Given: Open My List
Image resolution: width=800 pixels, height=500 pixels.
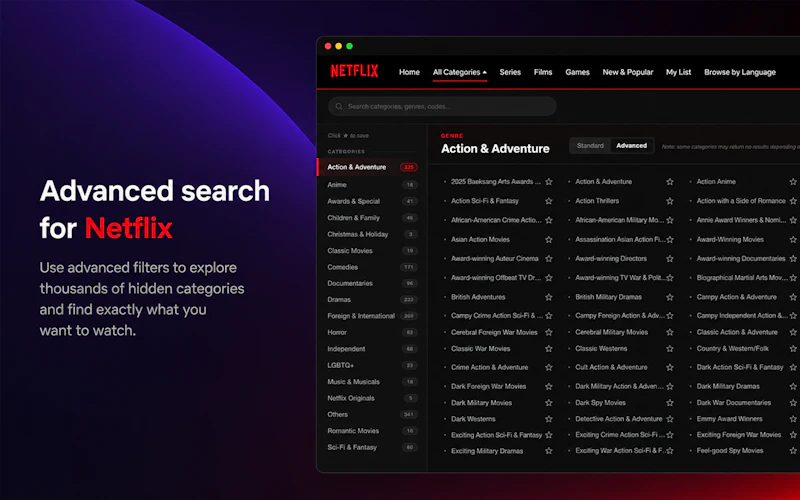Looking at the screenshot, I should [678, 72].
